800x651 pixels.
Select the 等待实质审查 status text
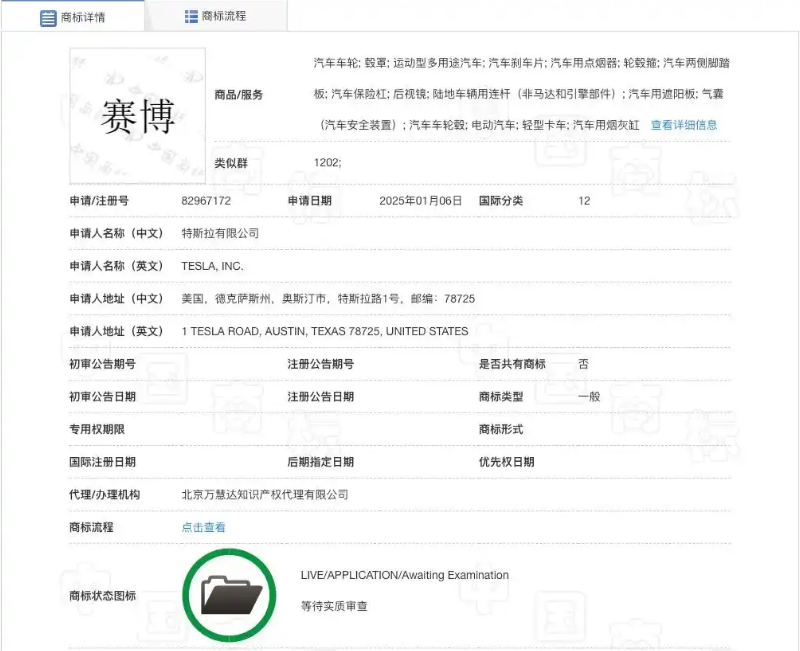pyautogui.click(x=334, y=606)
